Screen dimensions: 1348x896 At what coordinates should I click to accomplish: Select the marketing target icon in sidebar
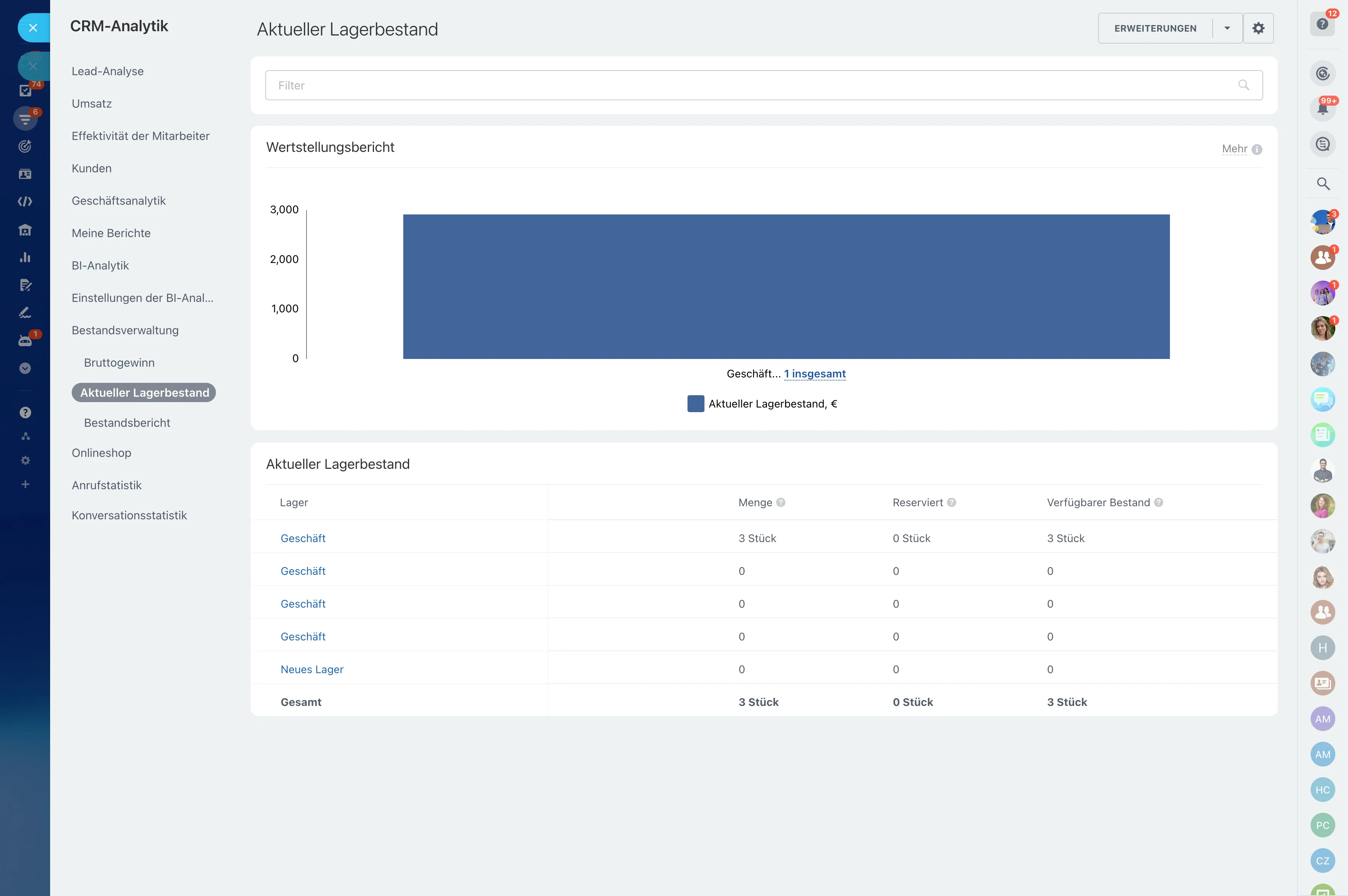tap(25, 146)
